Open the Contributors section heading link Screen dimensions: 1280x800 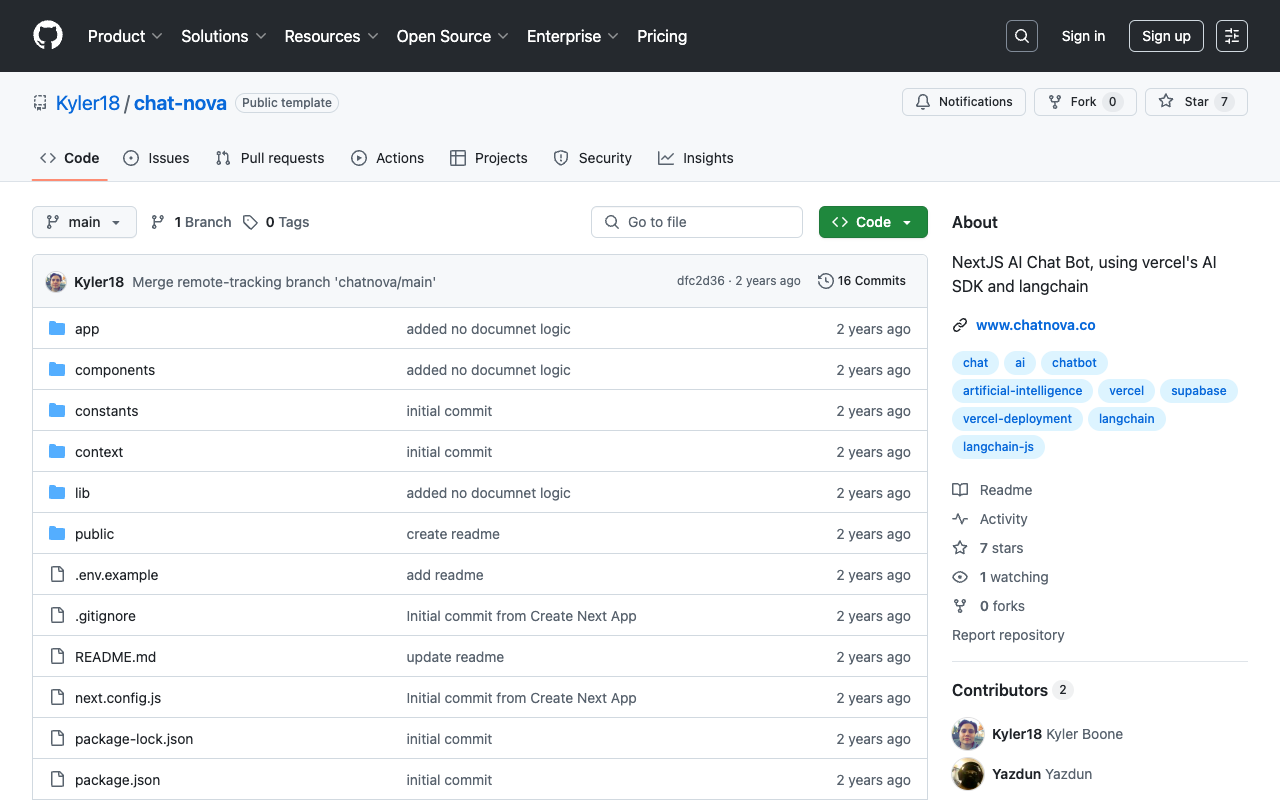pyautogui.click(x=1012, y=690)
